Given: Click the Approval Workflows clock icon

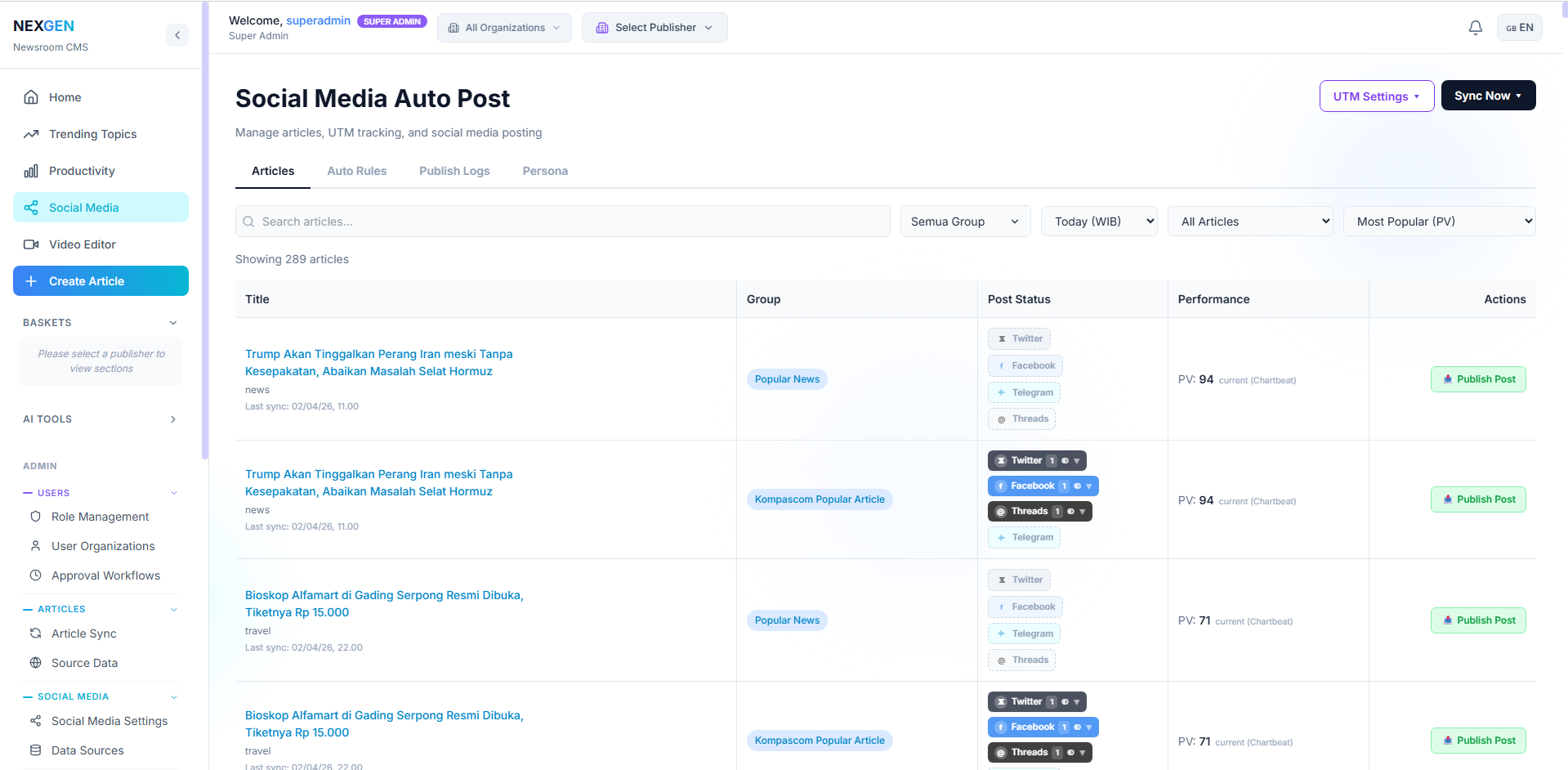Looking at the screenshot, I should pos(35,575).
